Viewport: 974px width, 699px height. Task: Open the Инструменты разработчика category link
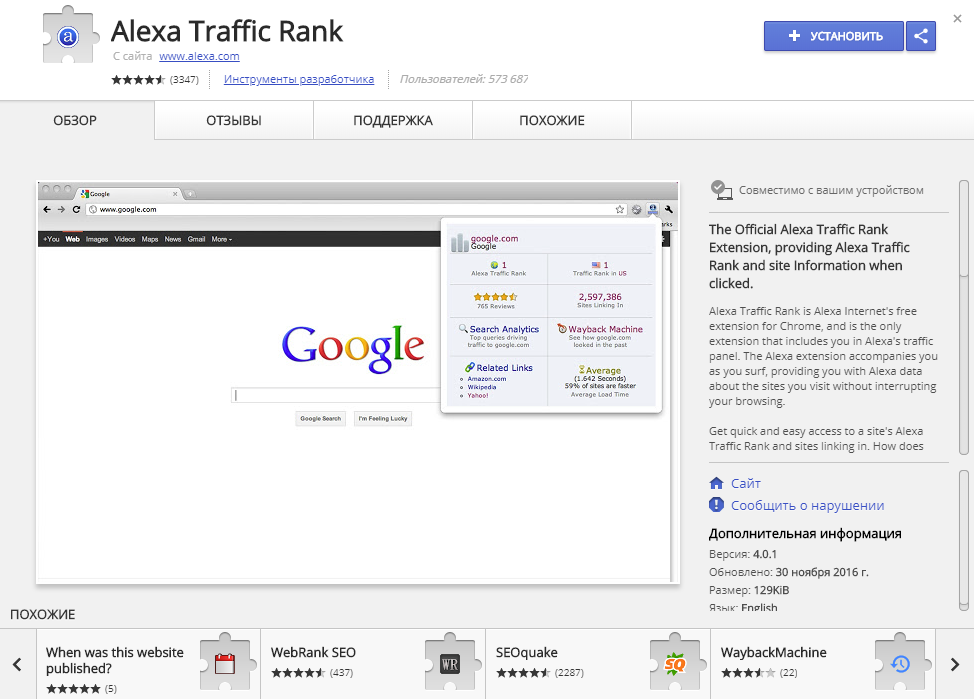pyautogui.click(x=299, y=79)
